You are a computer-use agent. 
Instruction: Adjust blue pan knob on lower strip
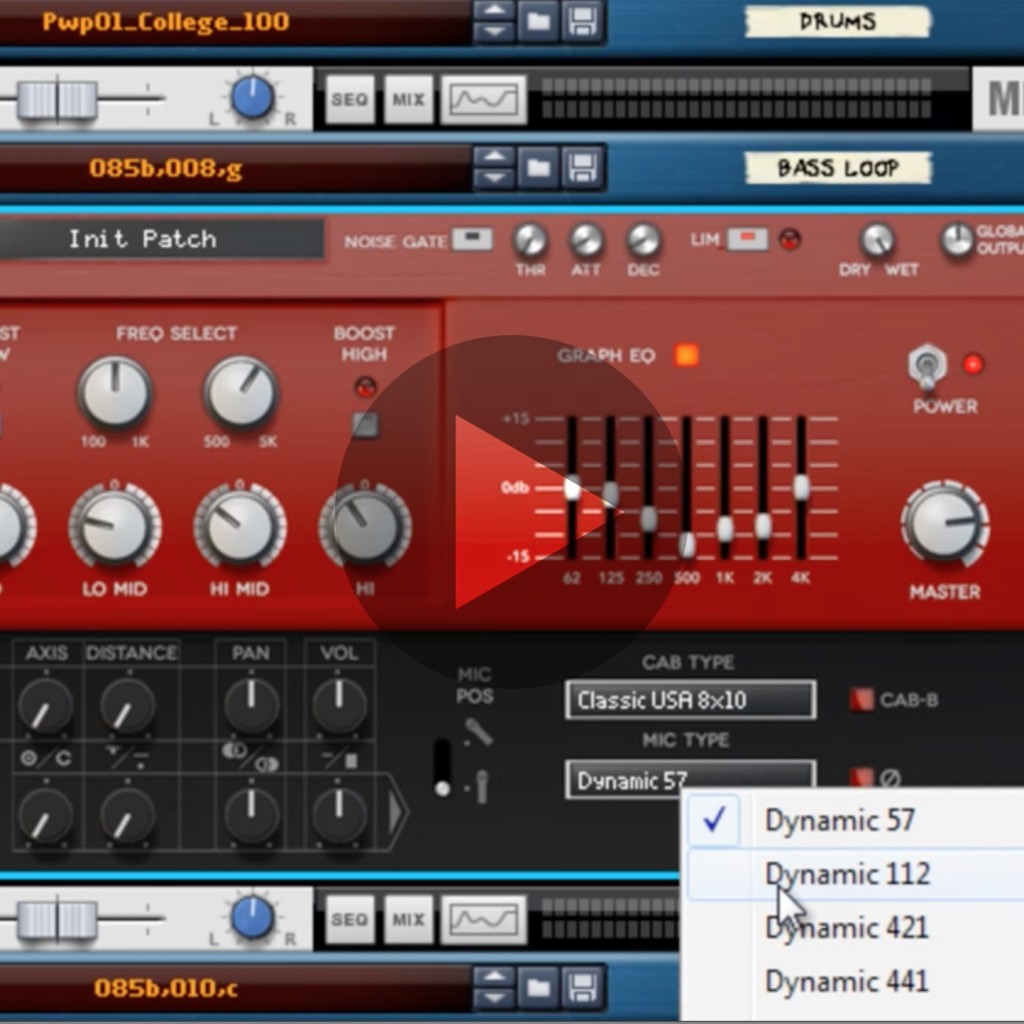(252, 917)
